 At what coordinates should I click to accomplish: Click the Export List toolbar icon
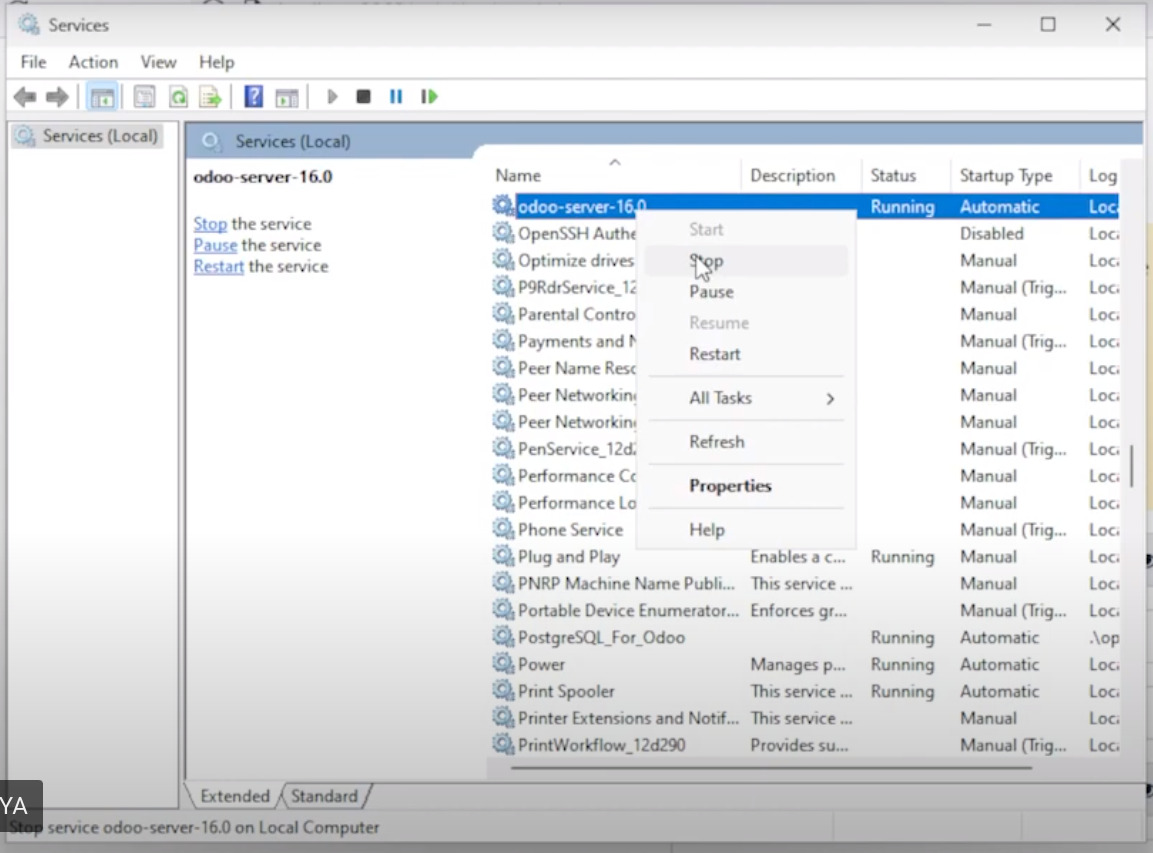210,97
